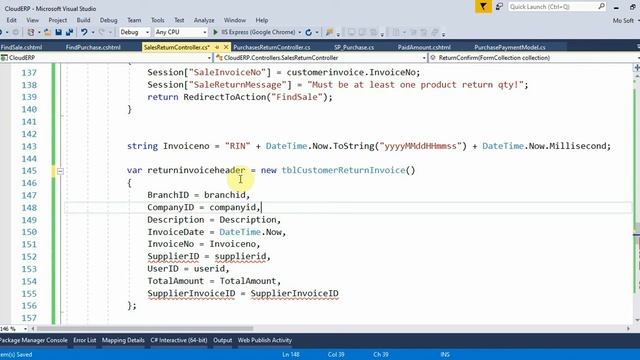
Task: Open the Tools menu
Action: [158, 20]
